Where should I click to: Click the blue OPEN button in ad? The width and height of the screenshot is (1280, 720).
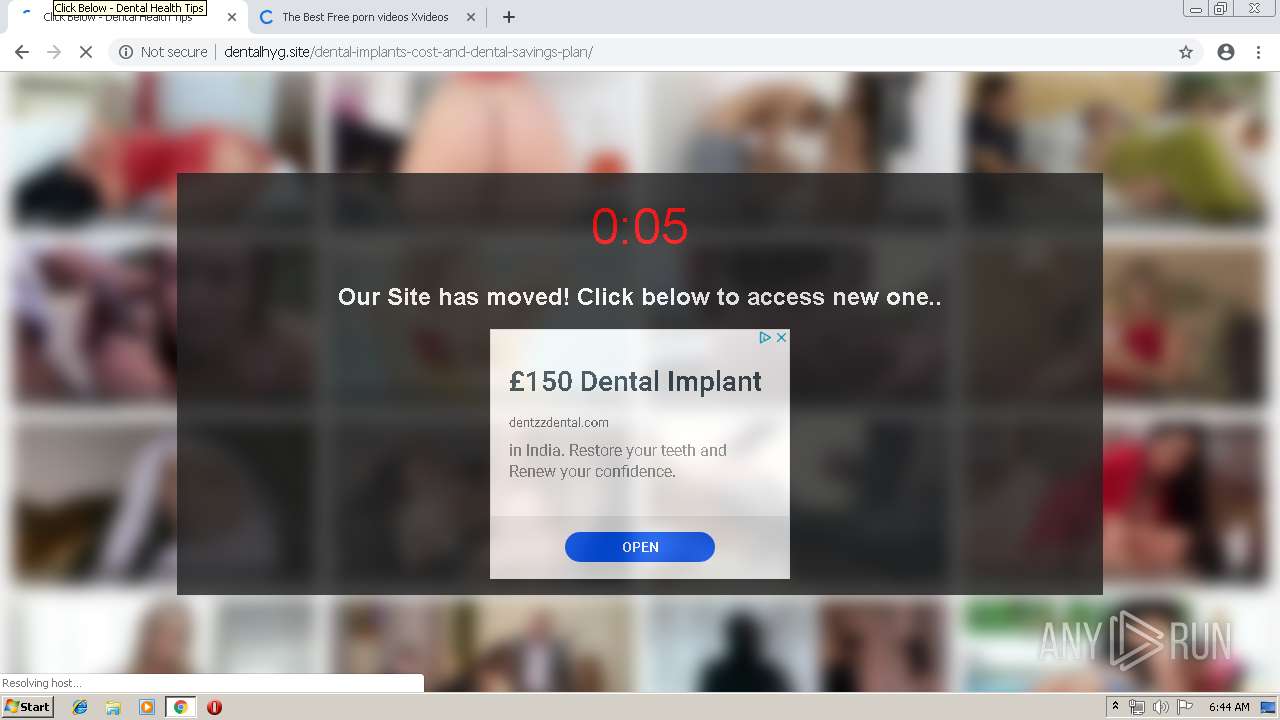pyautogui.click(x=640, y=547)
